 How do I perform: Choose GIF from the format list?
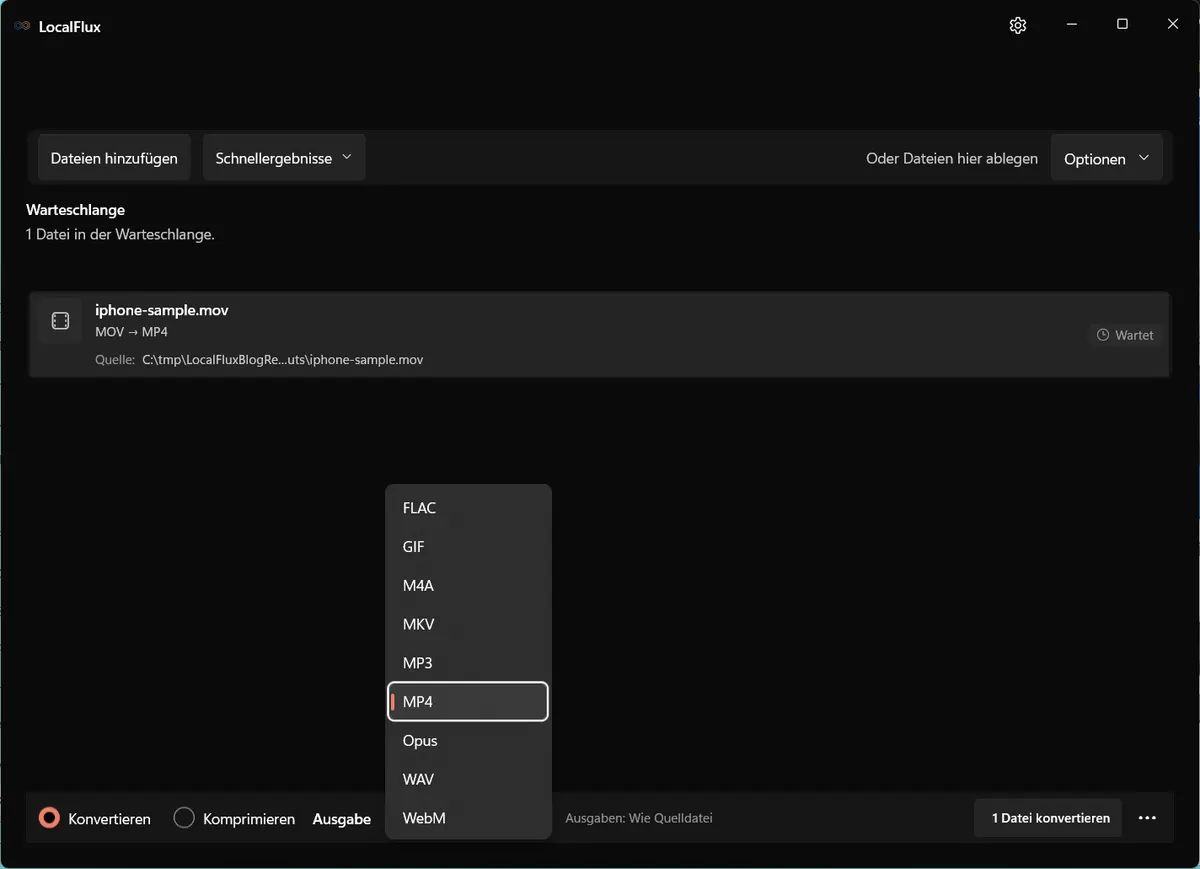point(468,547)
